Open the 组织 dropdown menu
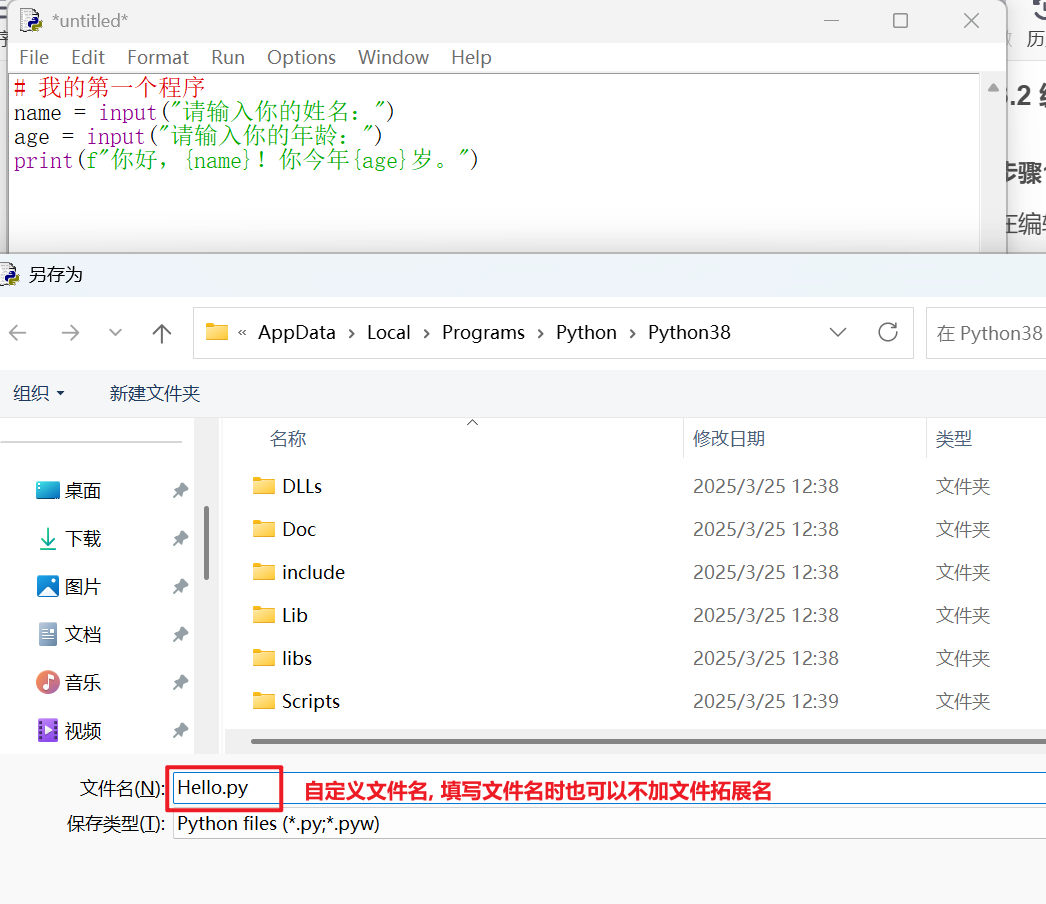This screenshot has width=1046, height=904. click(38, 393)
